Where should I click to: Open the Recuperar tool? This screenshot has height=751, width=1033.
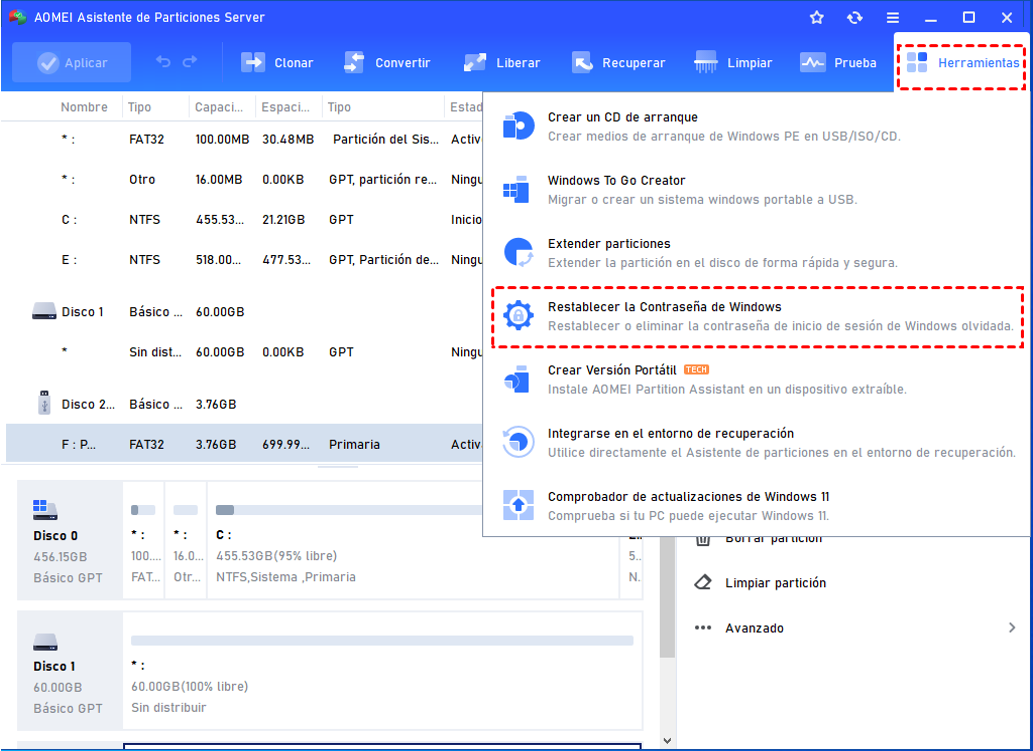pyautogui.click(x=619, y=63)
